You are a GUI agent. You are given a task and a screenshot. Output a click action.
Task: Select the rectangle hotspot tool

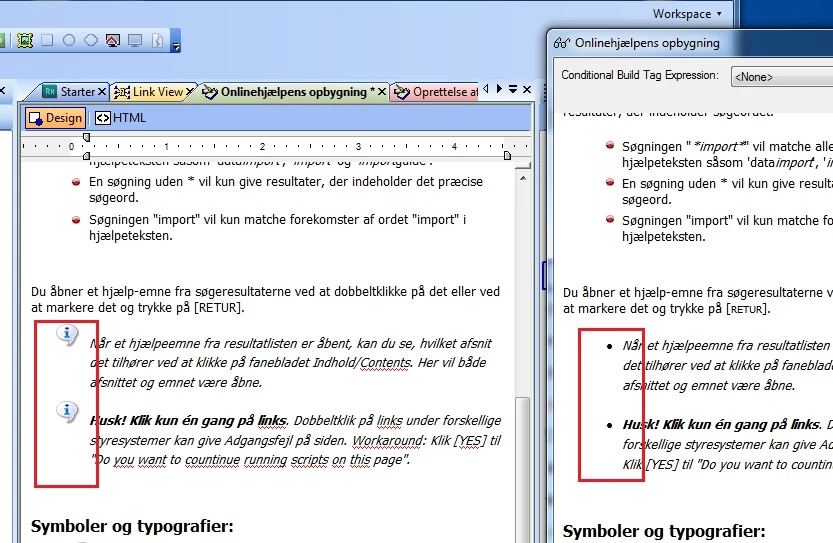click(47, 40)
